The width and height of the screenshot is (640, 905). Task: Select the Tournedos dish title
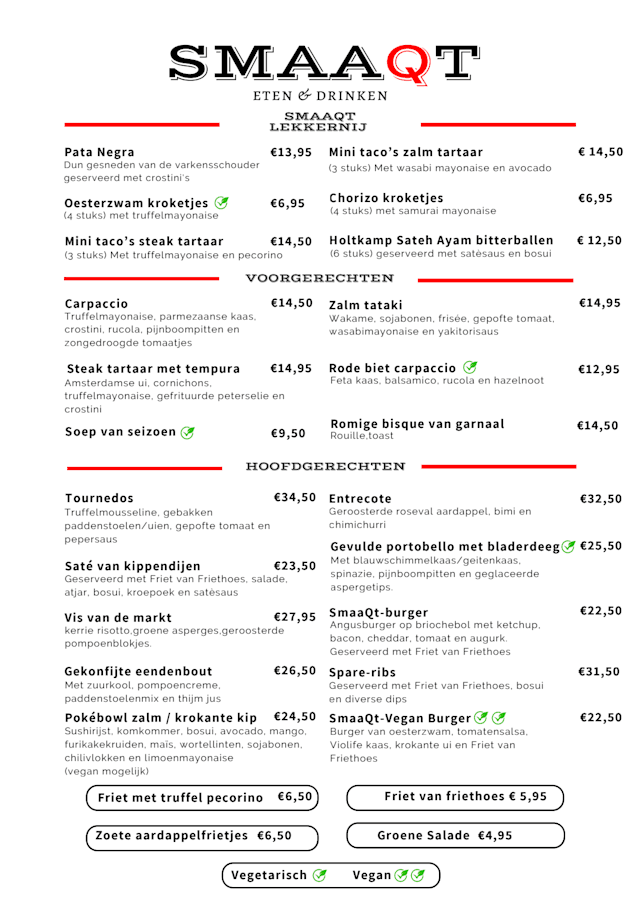tap(99, 498)
